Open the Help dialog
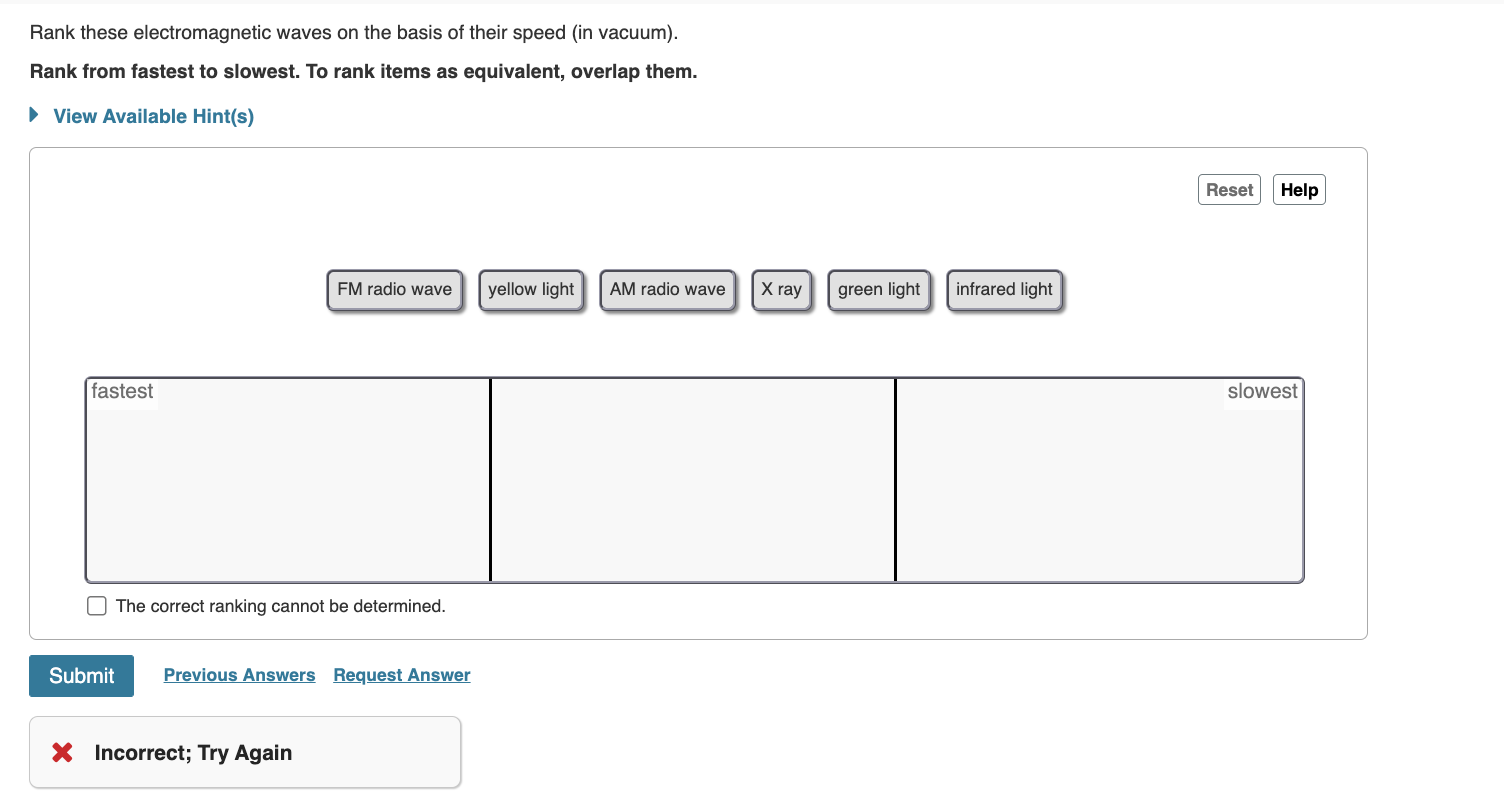 (x=1298, y=189)
